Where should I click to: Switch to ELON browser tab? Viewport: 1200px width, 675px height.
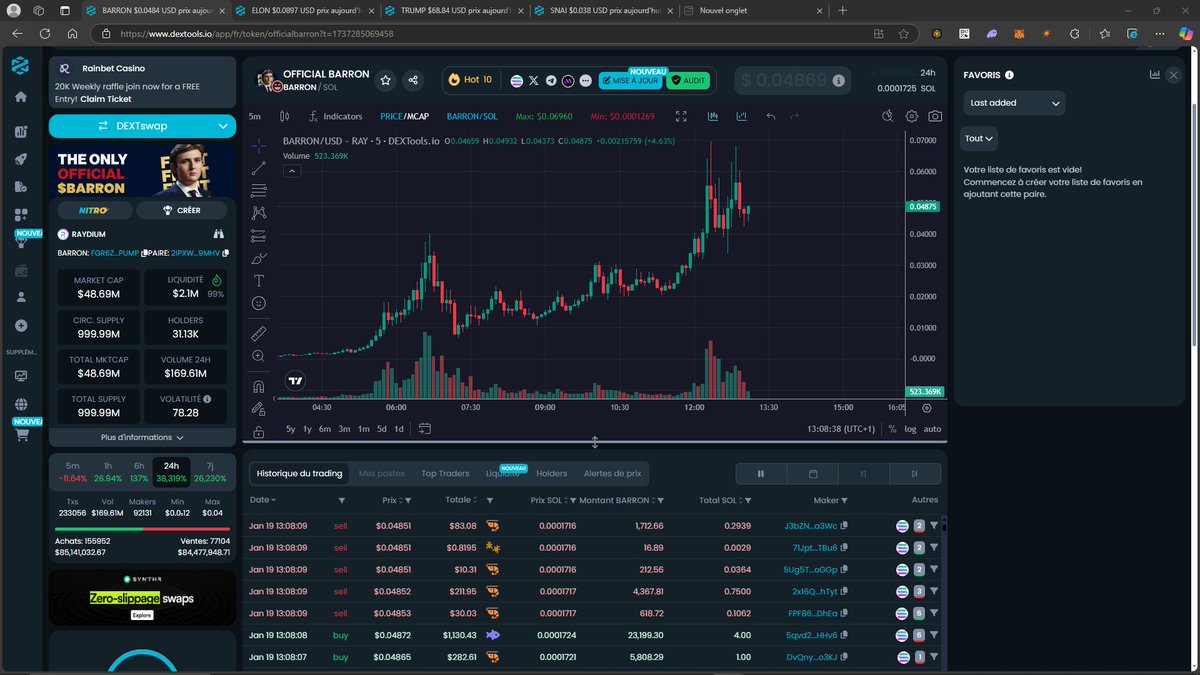pos(305,10)
